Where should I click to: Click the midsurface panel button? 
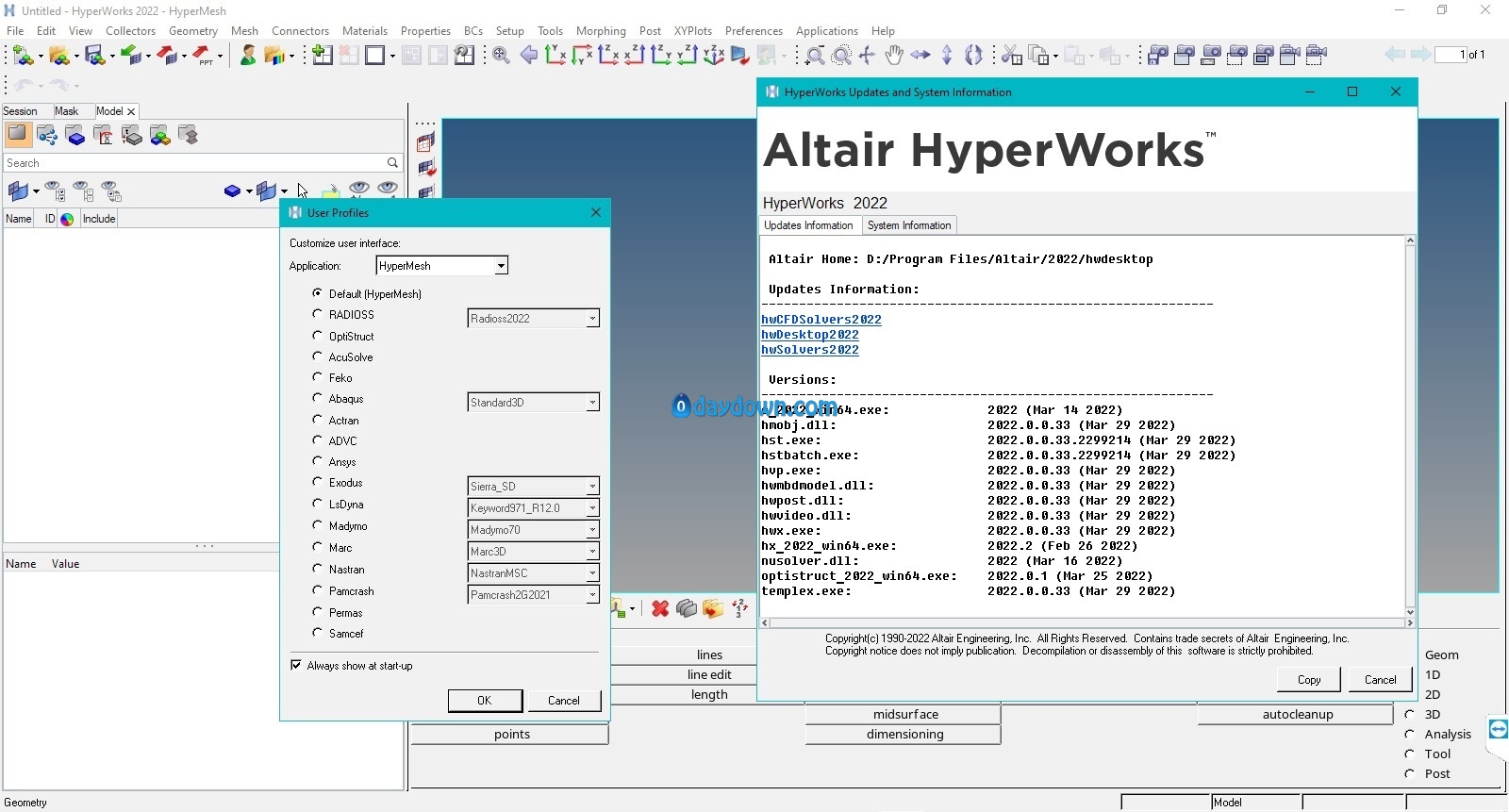point(905,715)
